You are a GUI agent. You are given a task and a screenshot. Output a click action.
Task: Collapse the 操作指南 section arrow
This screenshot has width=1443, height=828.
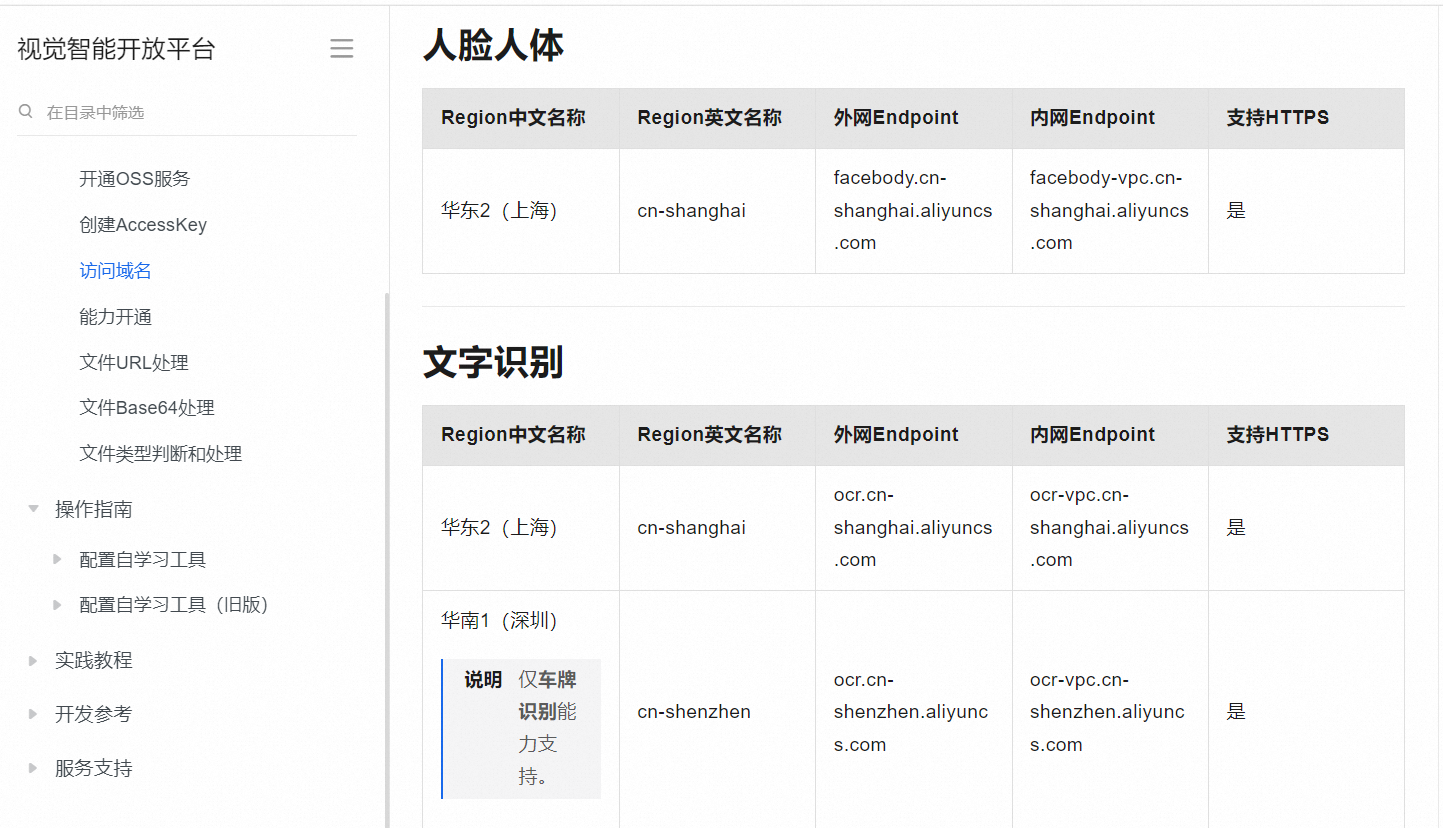(33, 509)
